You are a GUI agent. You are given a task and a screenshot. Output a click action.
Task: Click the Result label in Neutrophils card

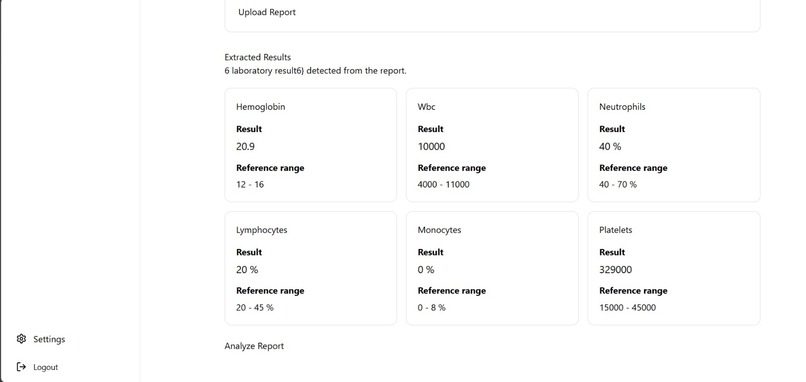pyautogui.click(x=612, y=129)
